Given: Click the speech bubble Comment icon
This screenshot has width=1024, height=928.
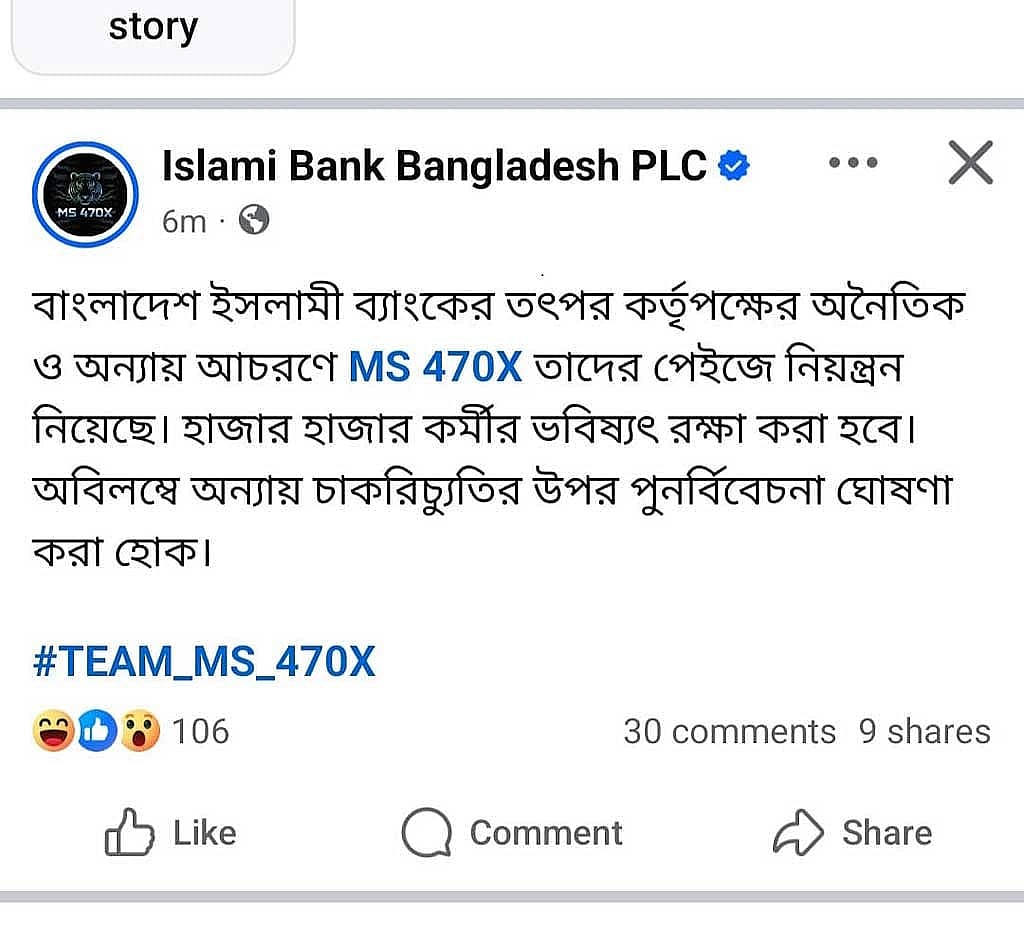Looking at the screenshot, I should point(426,833).
